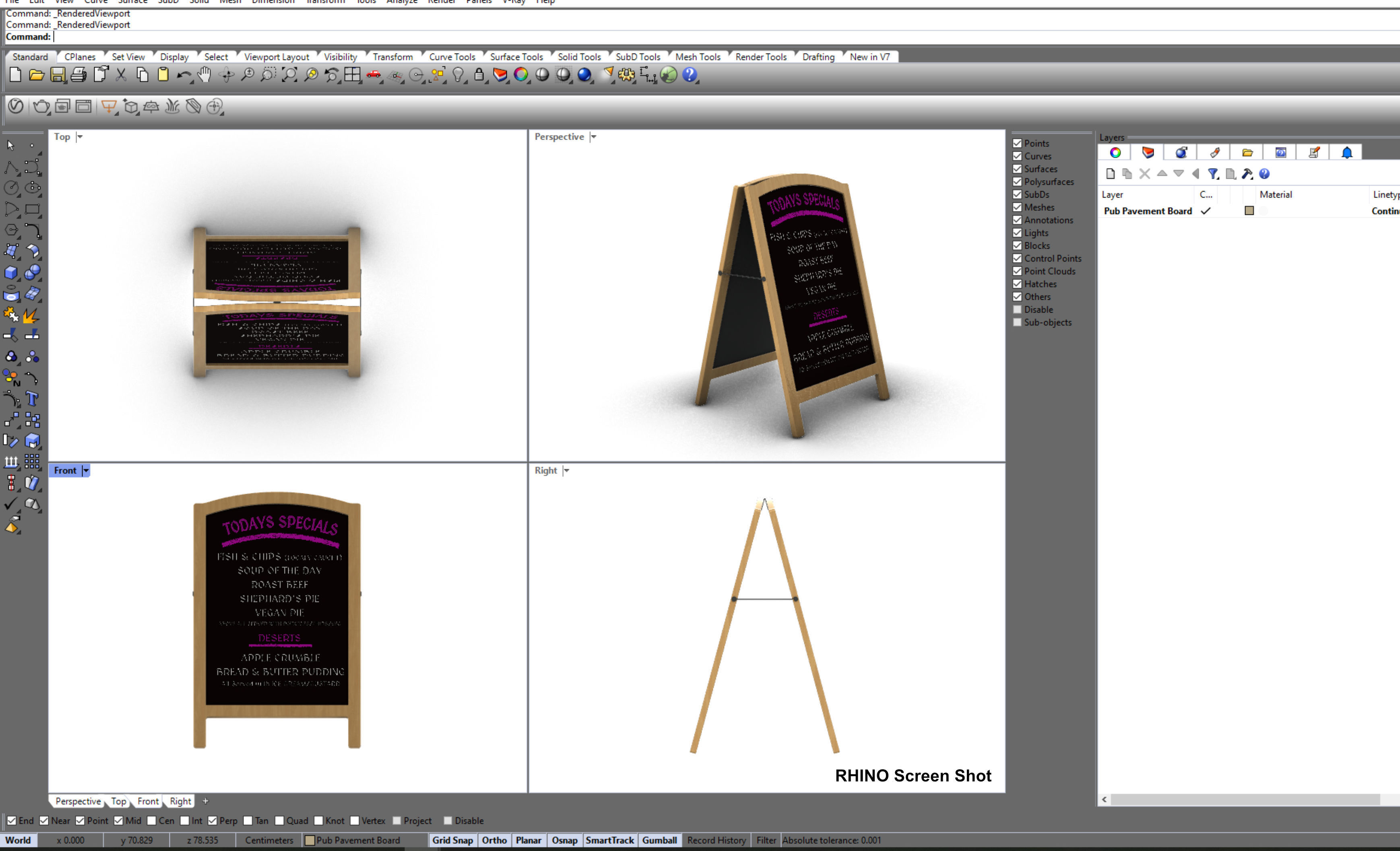The width and height of the screenshot is (1400, 851).
Task: Click the Print icon in toolbar
Action: (78, 75)
